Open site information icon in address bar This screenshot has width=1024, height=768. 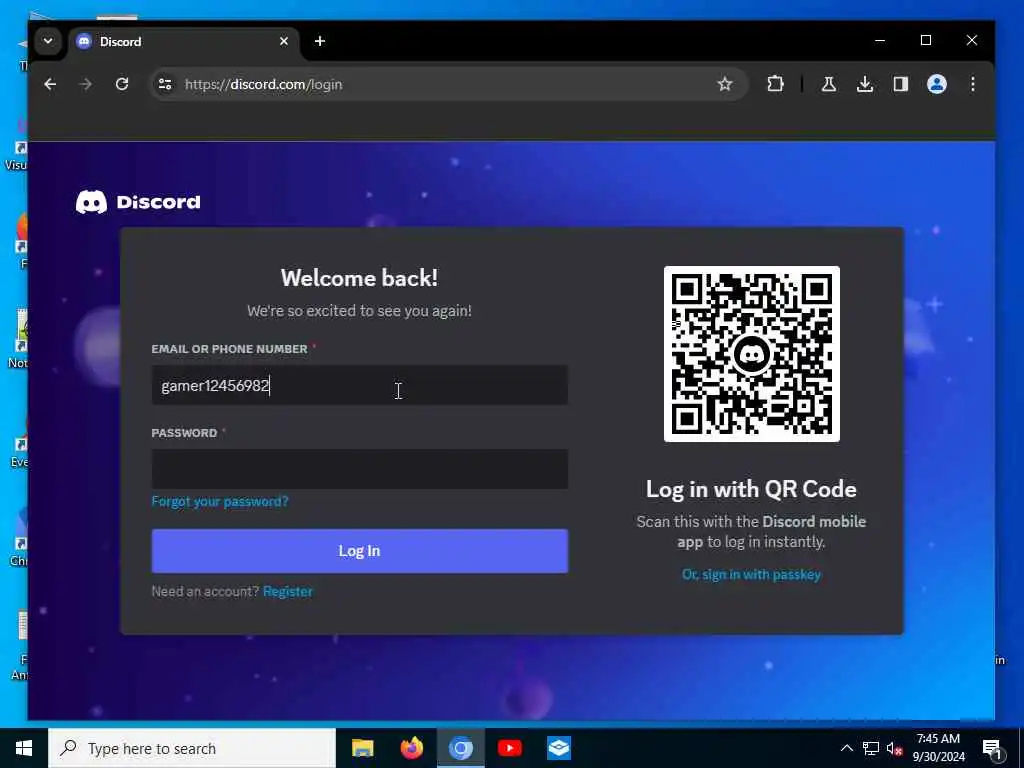pyautogui.click(x=165, y=84)
